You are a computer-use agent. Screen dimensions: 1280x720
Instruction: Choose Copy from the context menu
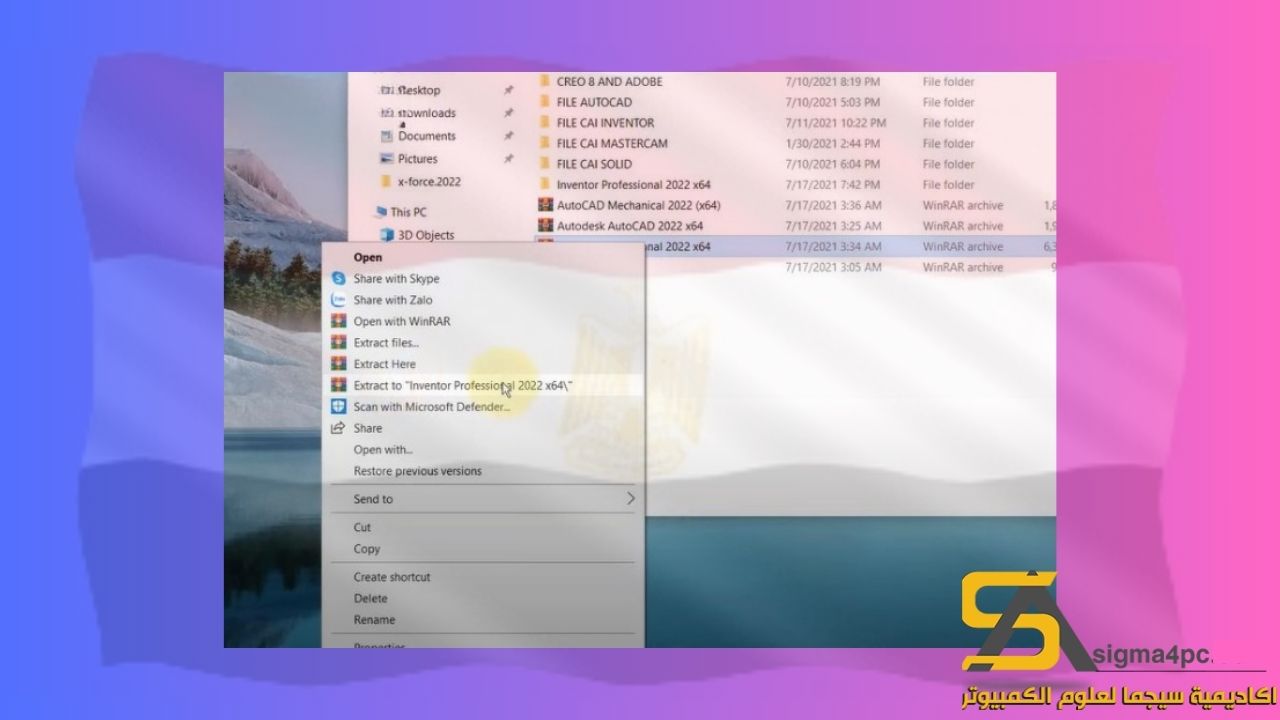[x=367, y=549]
